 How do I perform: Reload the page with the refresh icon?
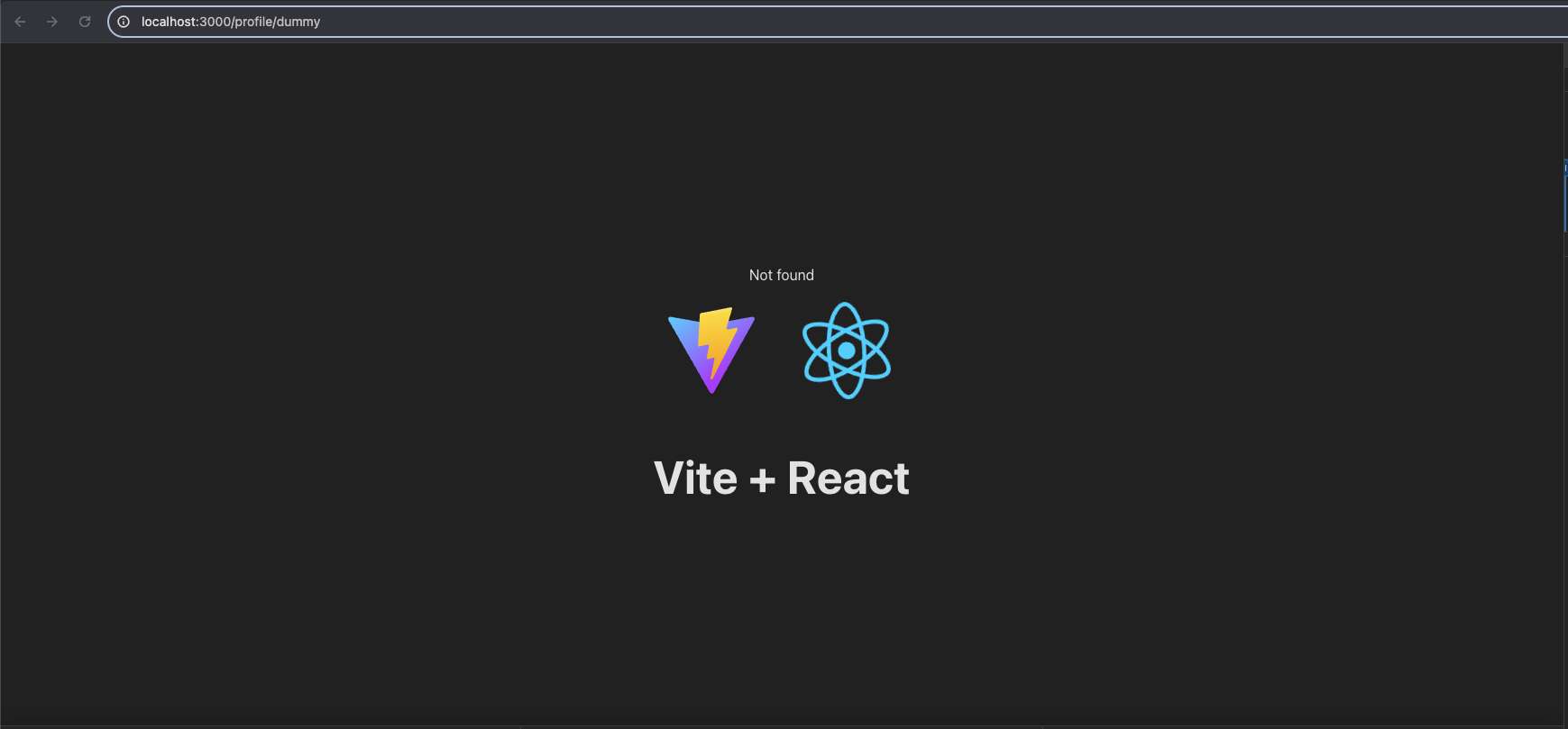[x=85, y=22]
